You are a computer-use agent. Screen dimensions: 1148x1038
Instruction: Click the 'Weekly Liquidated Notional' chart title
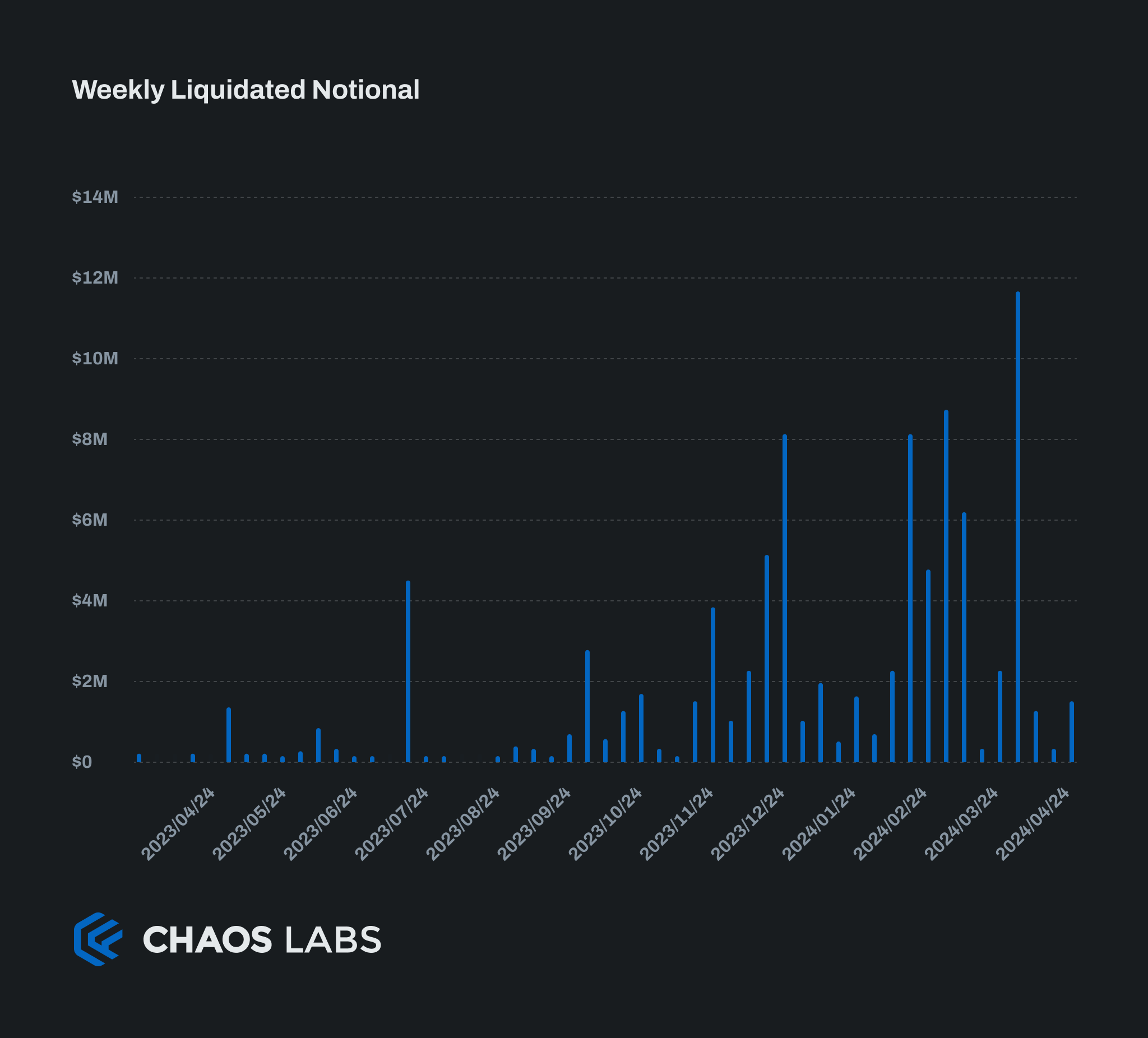(x=246, y=90)
